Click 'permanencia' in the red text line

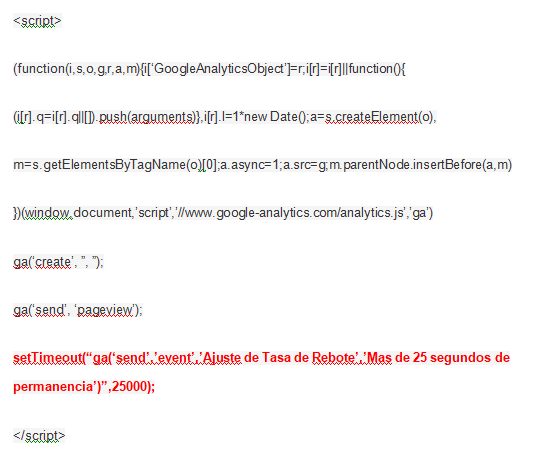(53, 387)
